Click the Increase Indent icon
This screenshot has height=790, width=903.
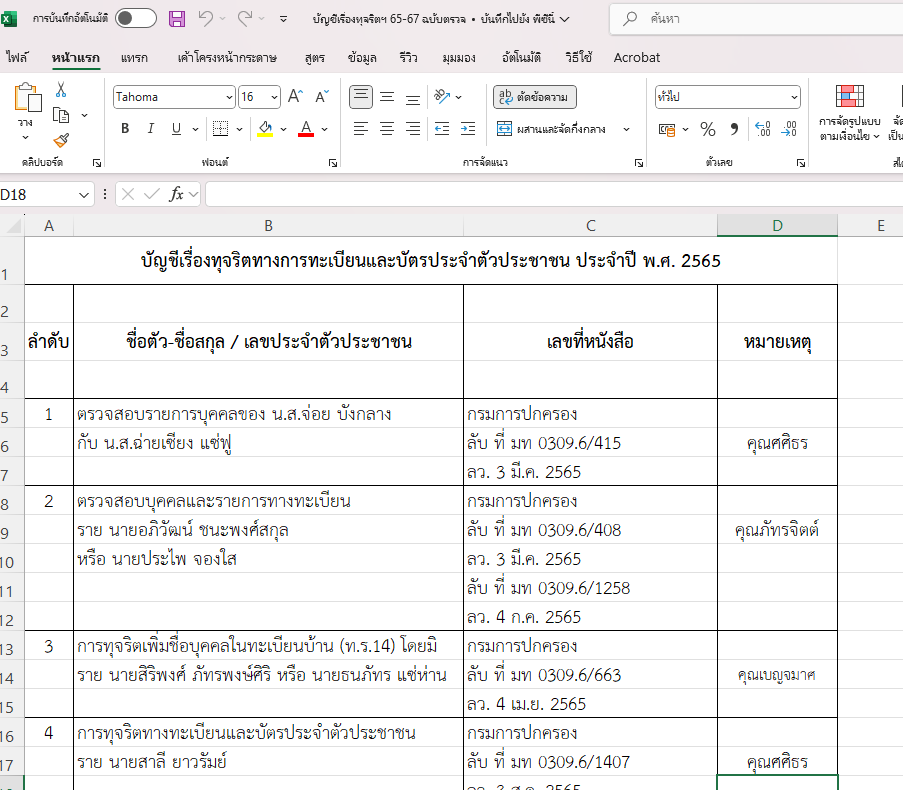point(468,128)
